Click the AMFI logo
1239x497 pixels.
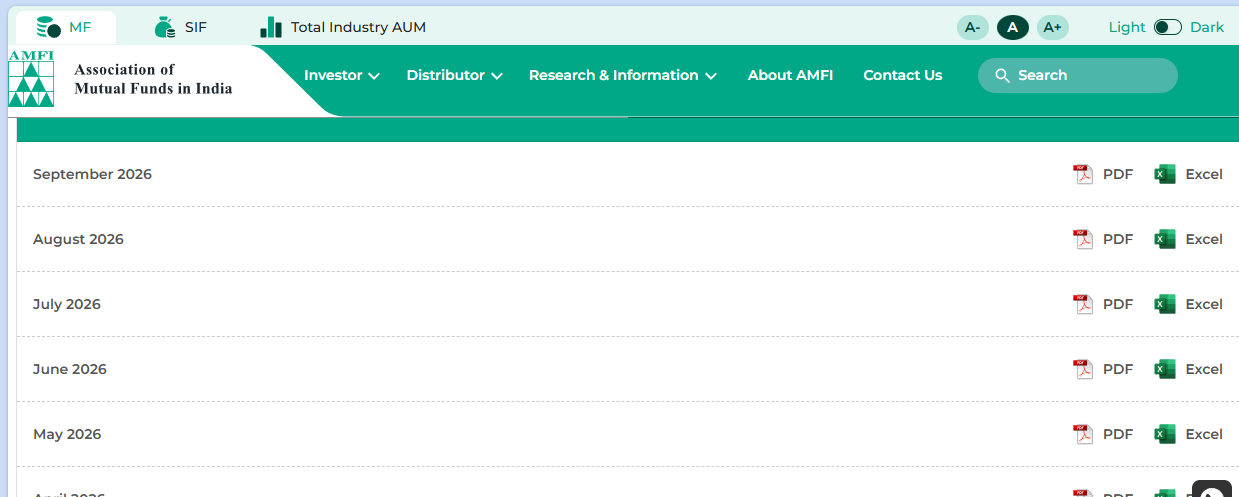(x=31, y=79)
